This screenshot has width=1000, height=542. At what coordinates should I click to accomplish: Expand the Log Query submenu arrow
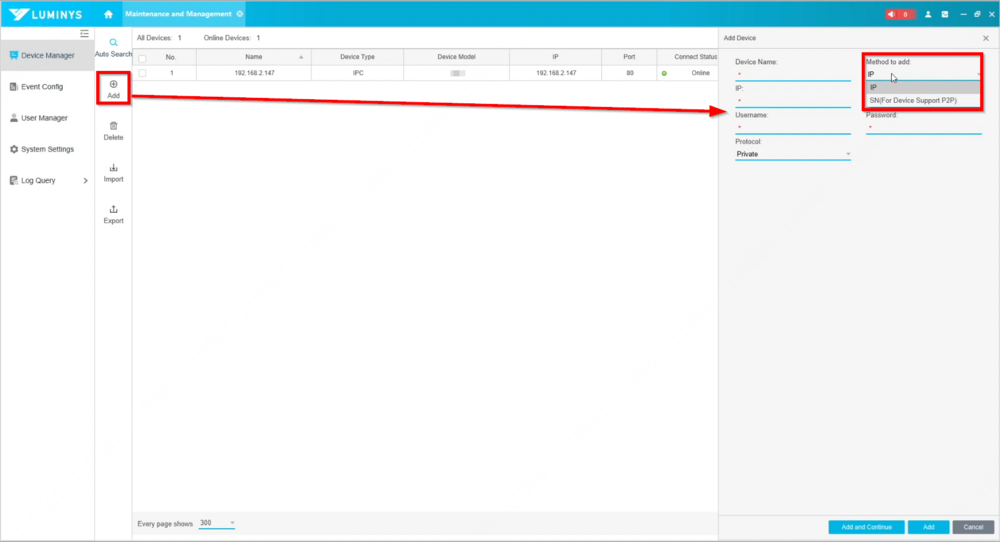tap(85, 181)
